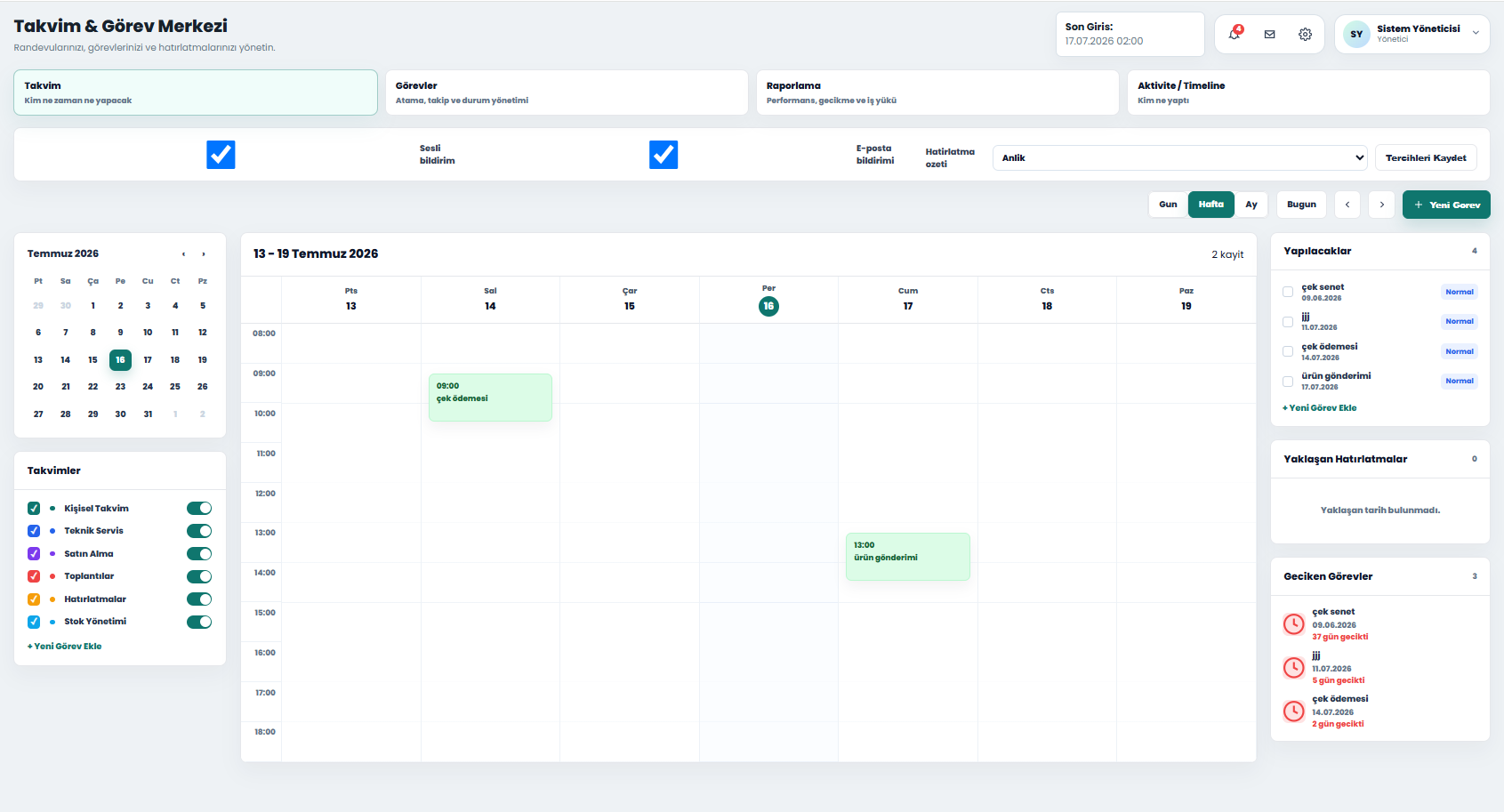Viewport: 1504px width, 812px height.
Task: Open the 09:00 çek ödemesi event
Action: click(x=490, y=398)
